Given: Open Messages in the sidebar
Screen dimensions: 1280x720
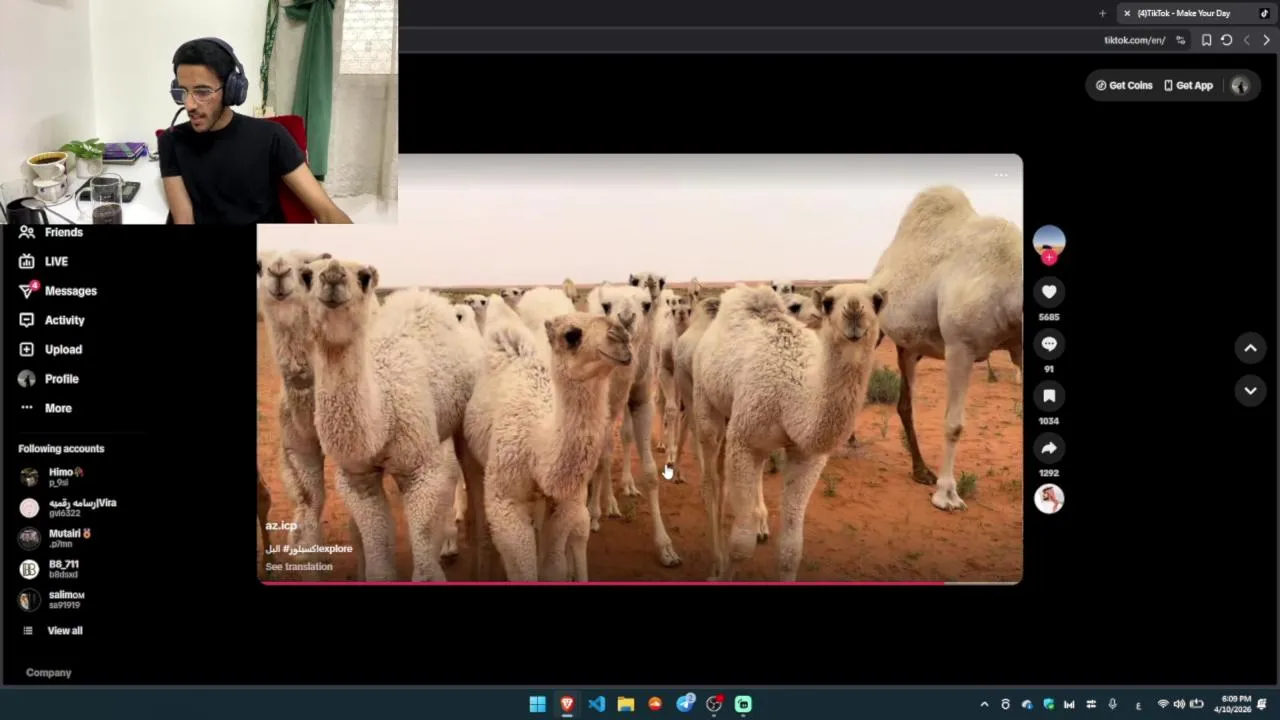Looking at the screenshot, I should (58, 291).
